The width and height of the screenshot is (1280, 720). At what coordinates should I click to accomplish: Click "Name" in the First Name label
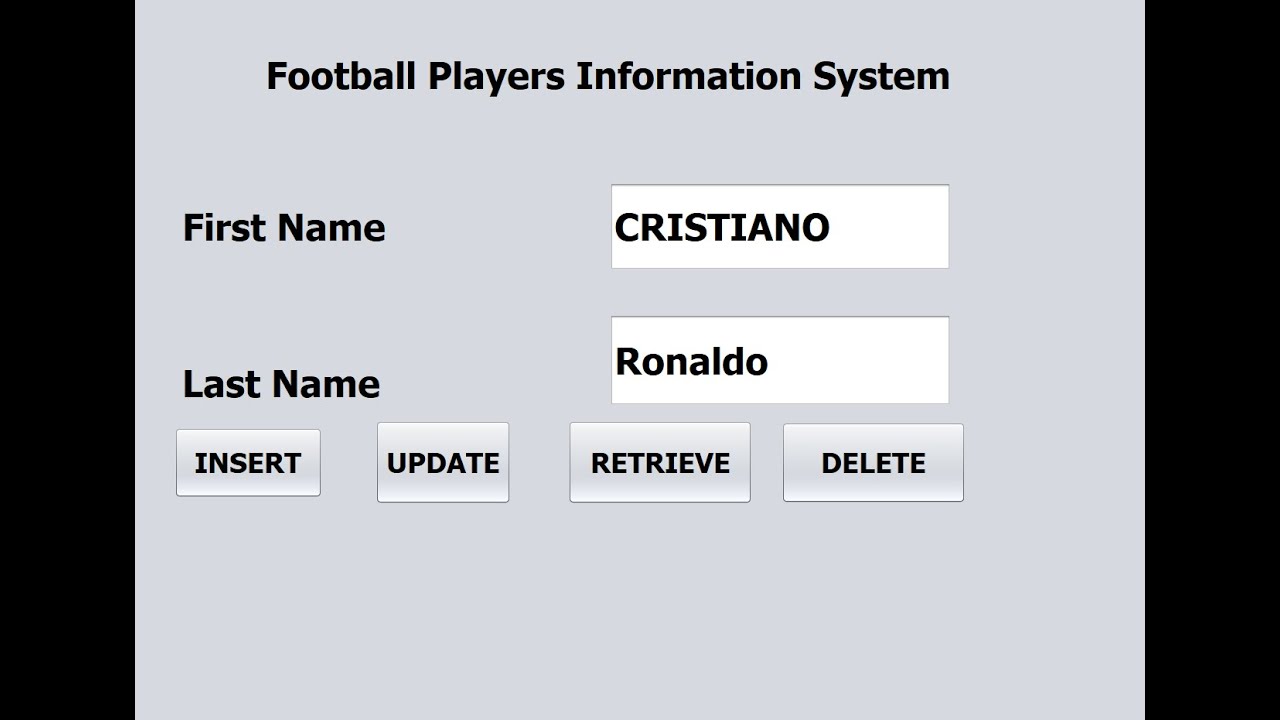(x=332, y=228)
